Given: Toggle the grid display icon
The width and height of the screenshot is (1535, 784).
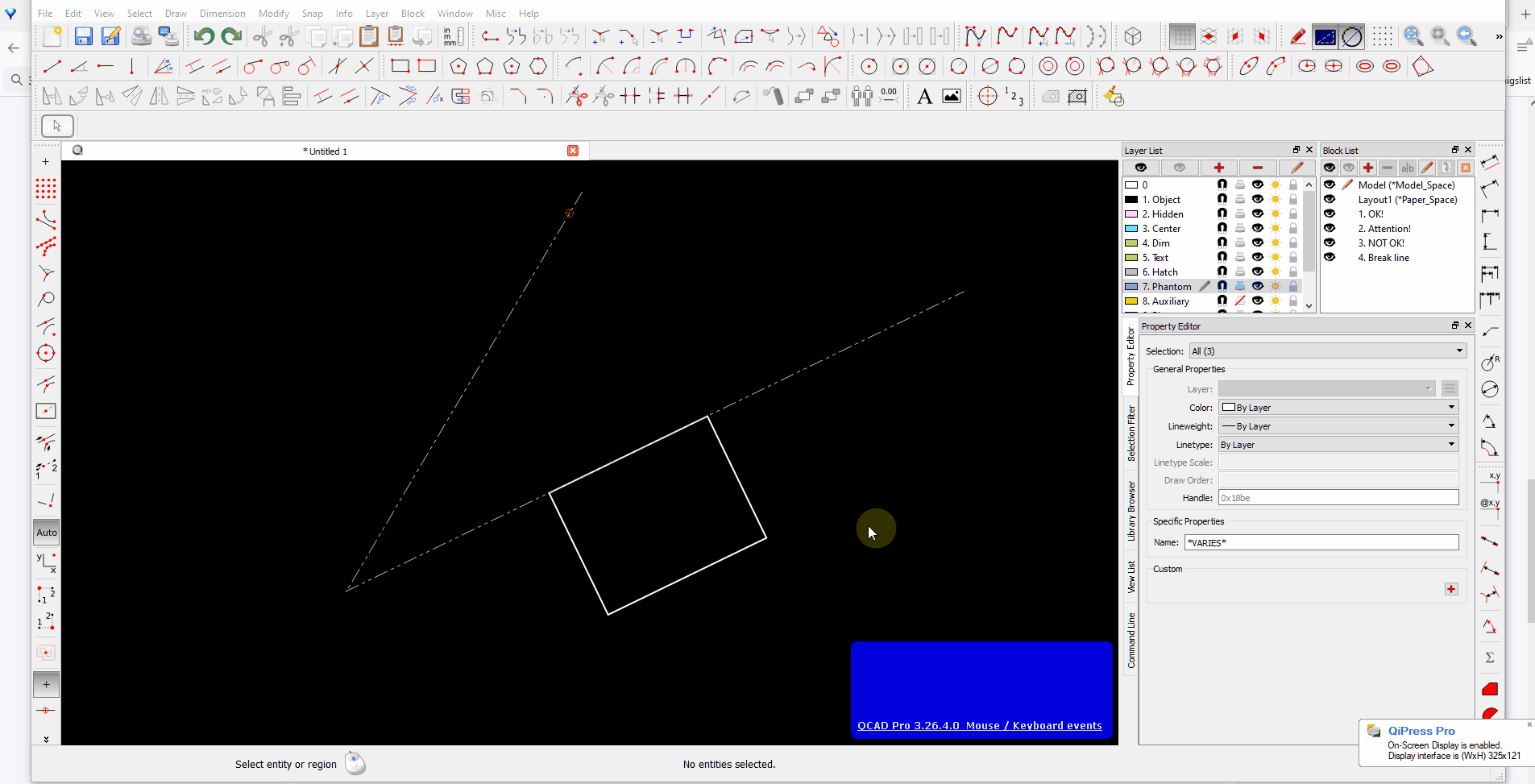Looking at the screenshot, I should (x=1182, y=36).
